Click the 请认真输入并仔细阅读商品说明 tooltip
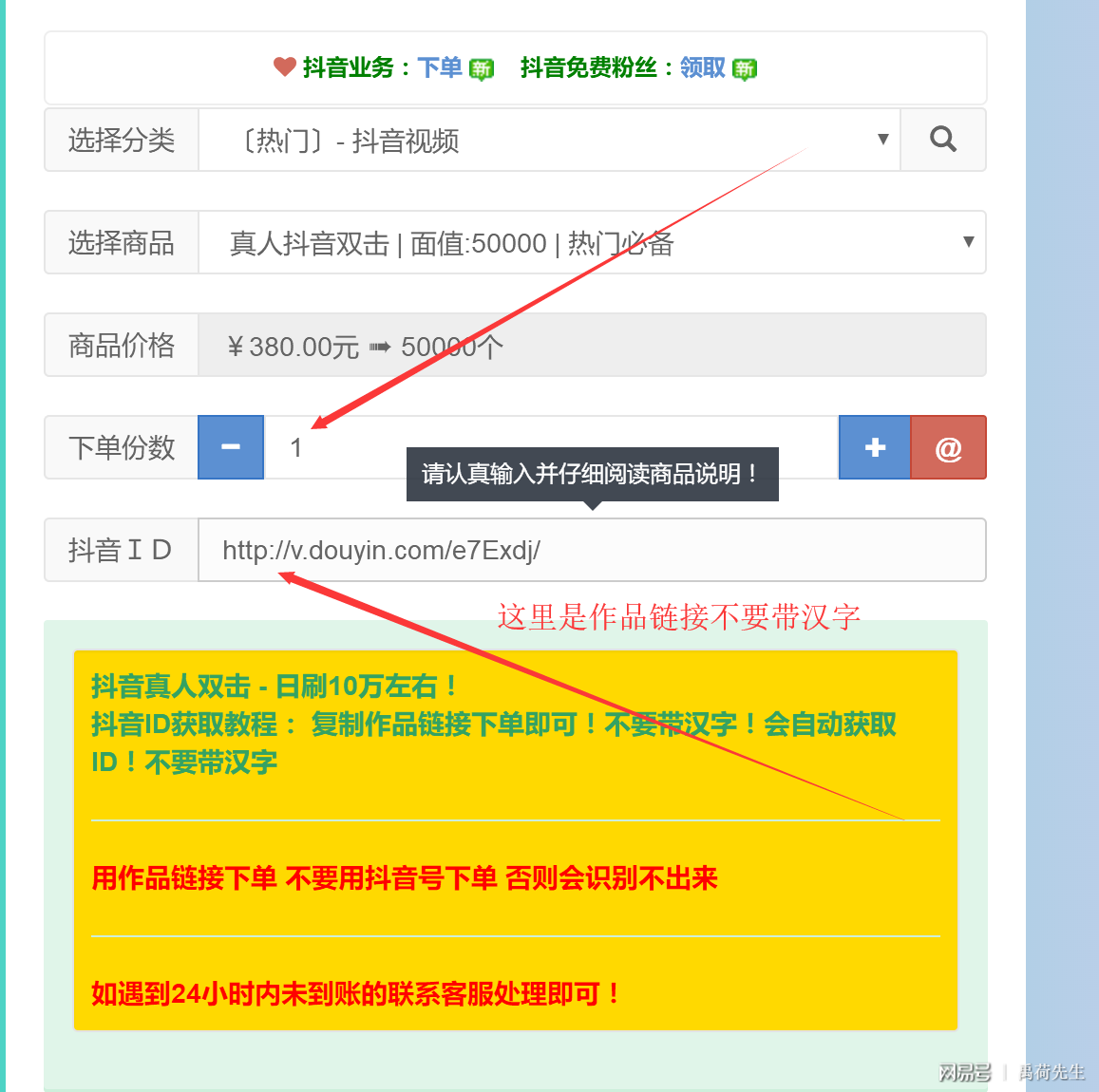The image size is (1099, 1092). tap(592, 474)
